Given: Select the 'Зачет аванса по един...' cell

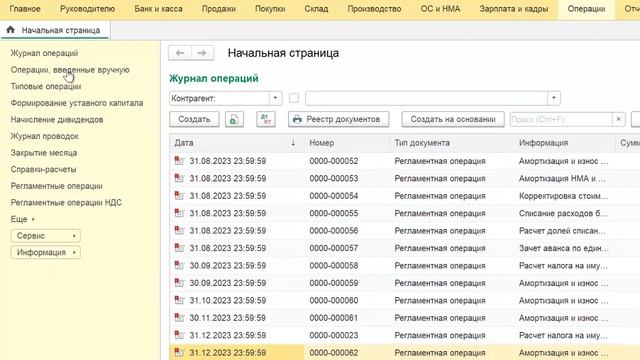Looking at the screenshot, I should click(564, 248).
